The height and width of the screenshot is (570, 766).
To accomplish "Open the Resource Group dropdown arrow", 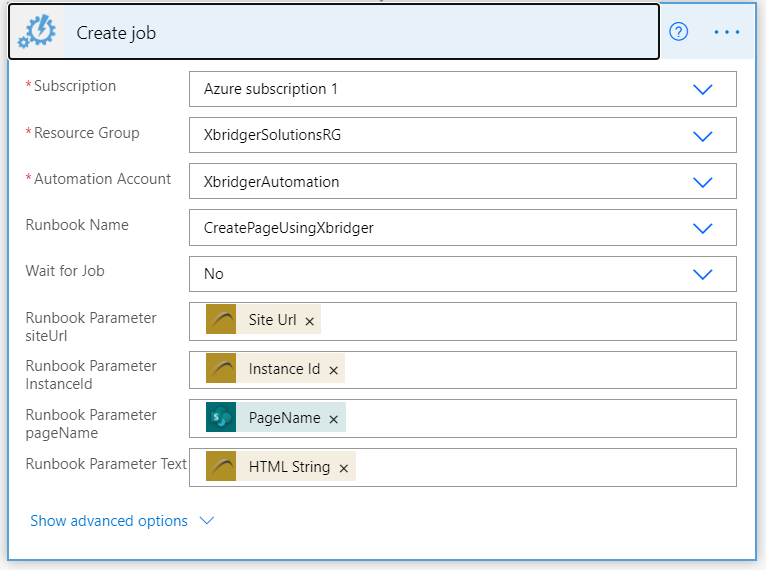I will (702, 136).
